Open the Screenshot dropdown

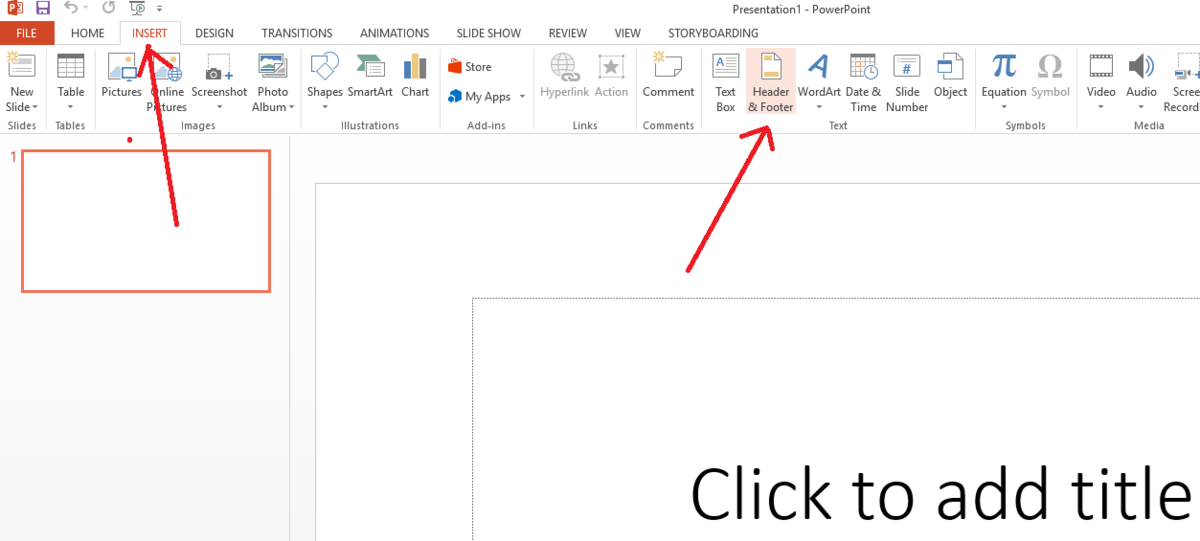[219, 83]
